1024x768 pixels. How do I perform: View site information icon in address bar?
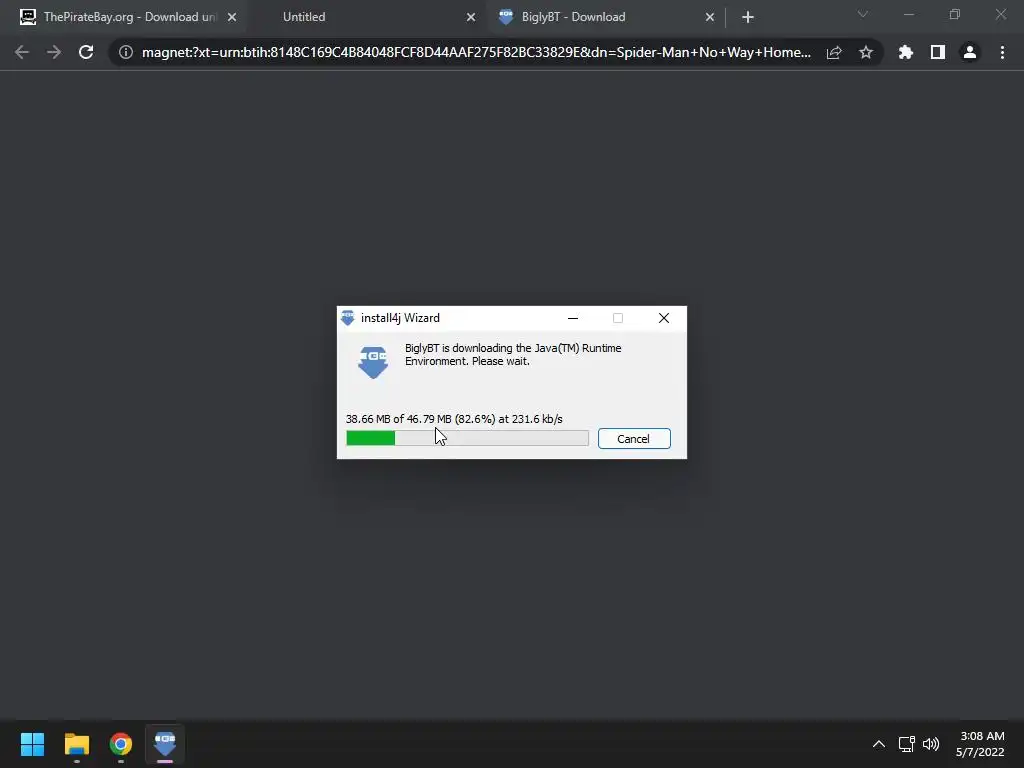(x=125, y=52)
